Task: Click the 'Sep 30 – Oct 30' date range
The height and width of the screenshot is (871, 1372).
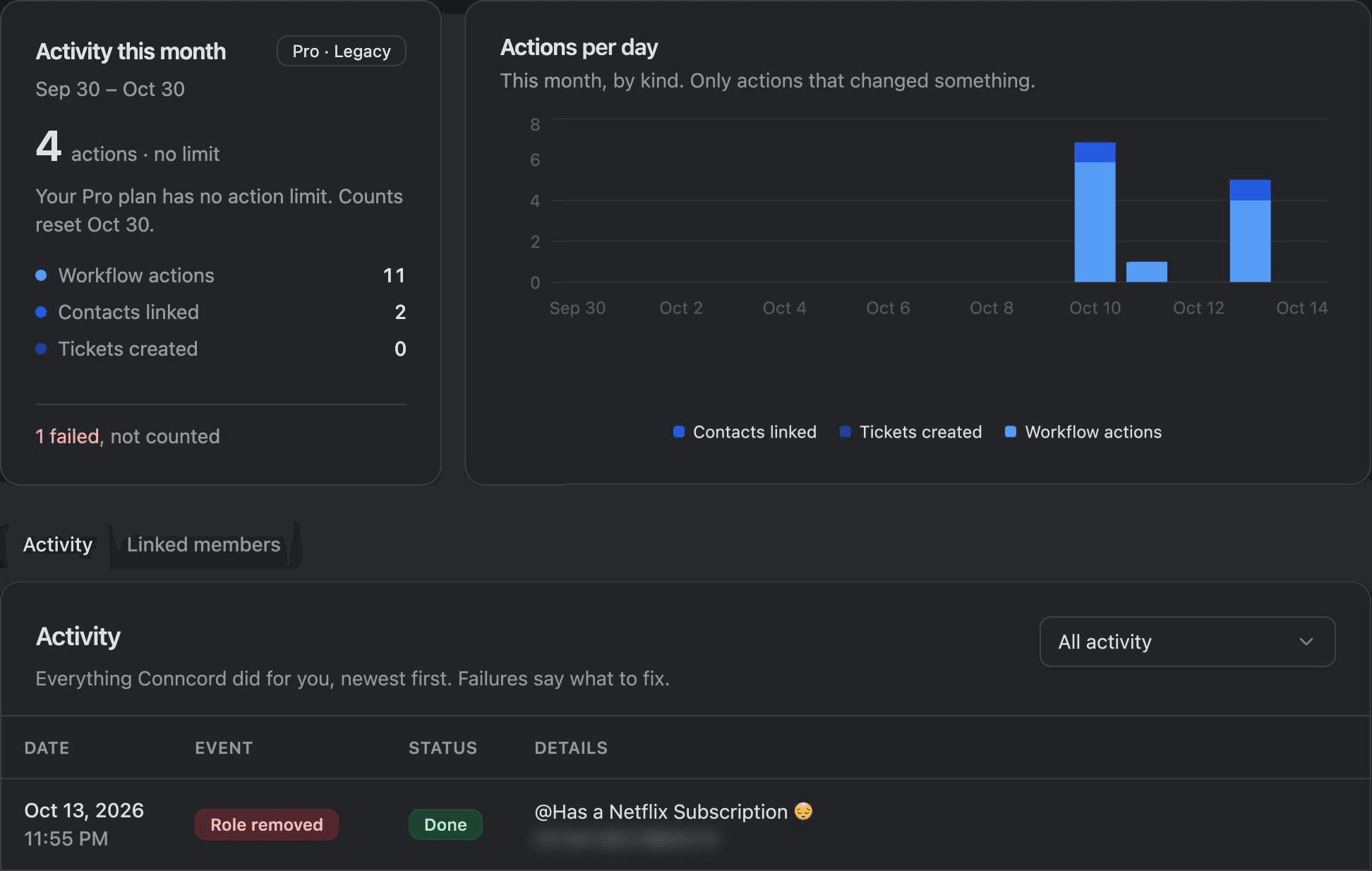Action: [x=110, y=89]
